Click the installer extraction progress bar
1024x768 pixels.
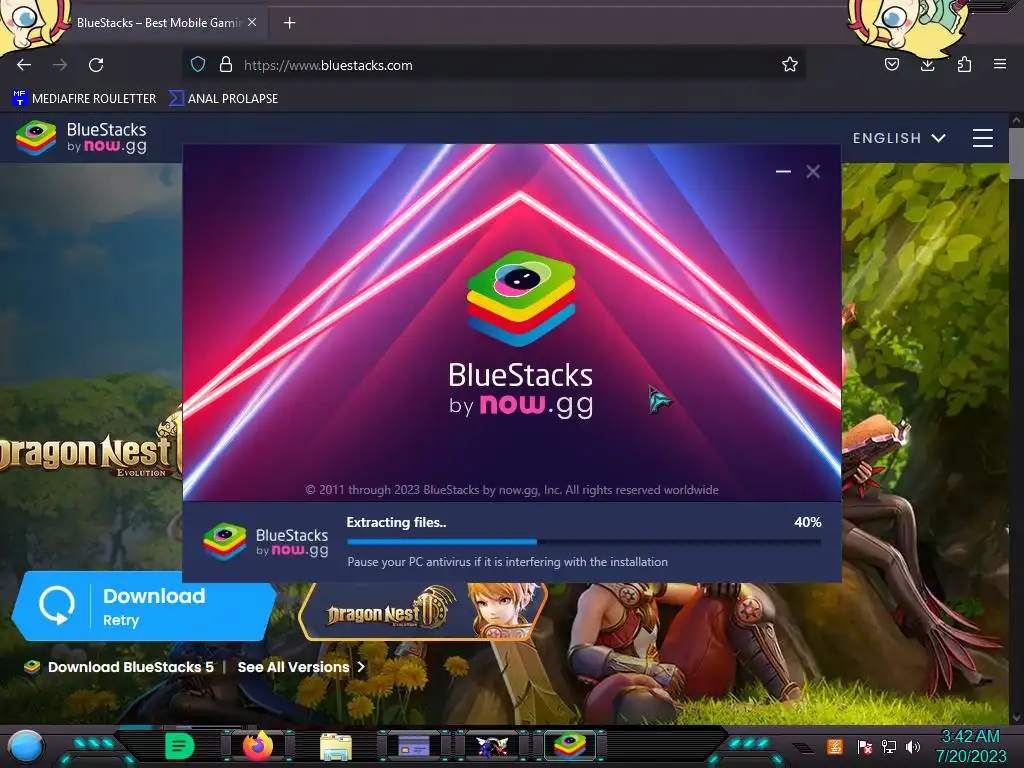click(x=584, y=541)
